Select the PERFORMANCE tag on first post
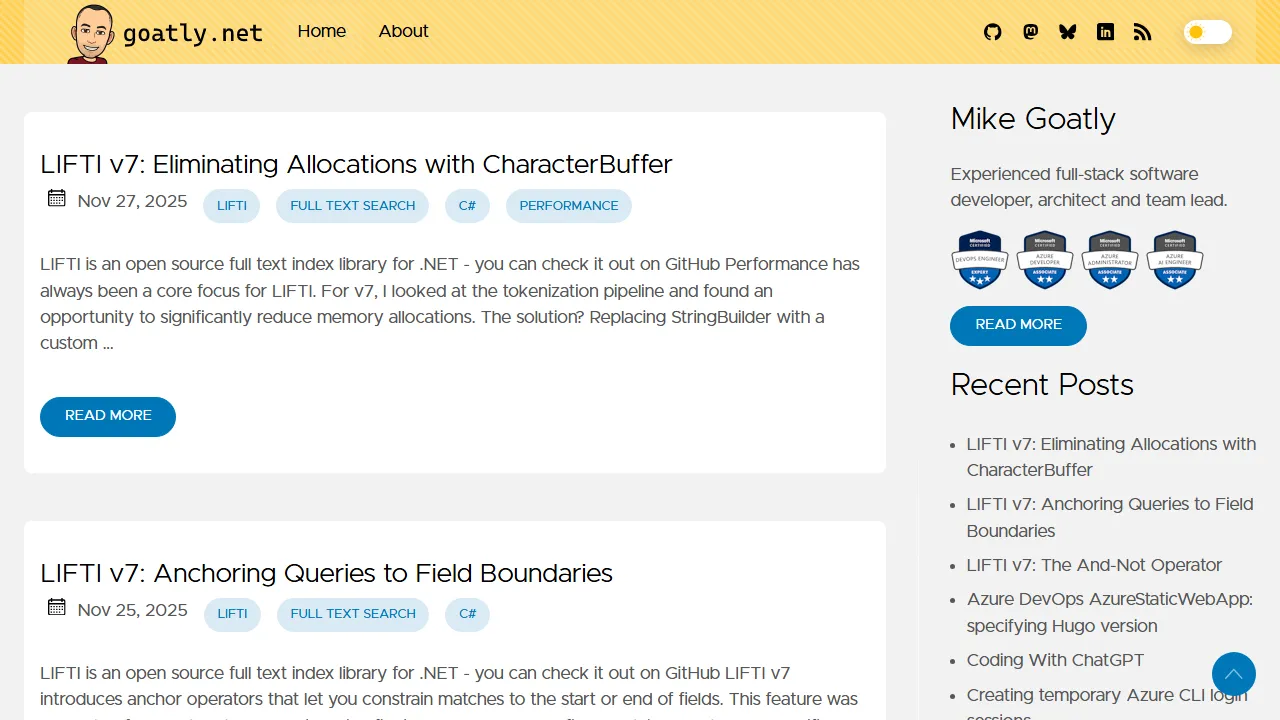1280x720 pixels. pos(568,206)
